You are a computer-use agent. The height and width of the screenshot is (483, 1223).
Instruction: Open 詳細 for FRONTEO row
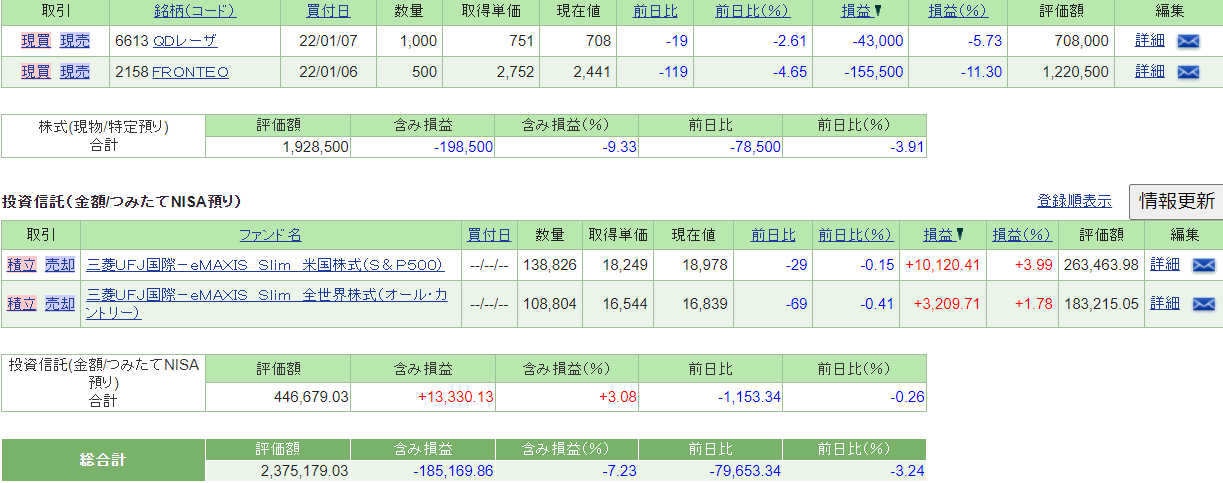[1150, 72]
